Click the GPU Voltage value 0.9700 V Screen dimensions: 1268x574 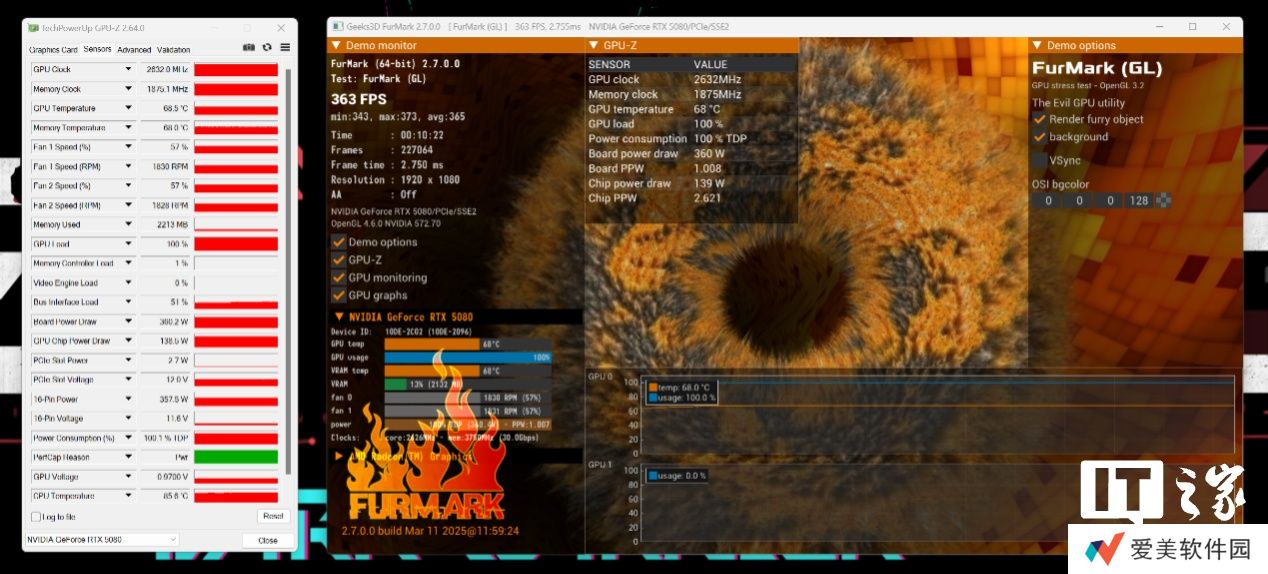(164, 477)
